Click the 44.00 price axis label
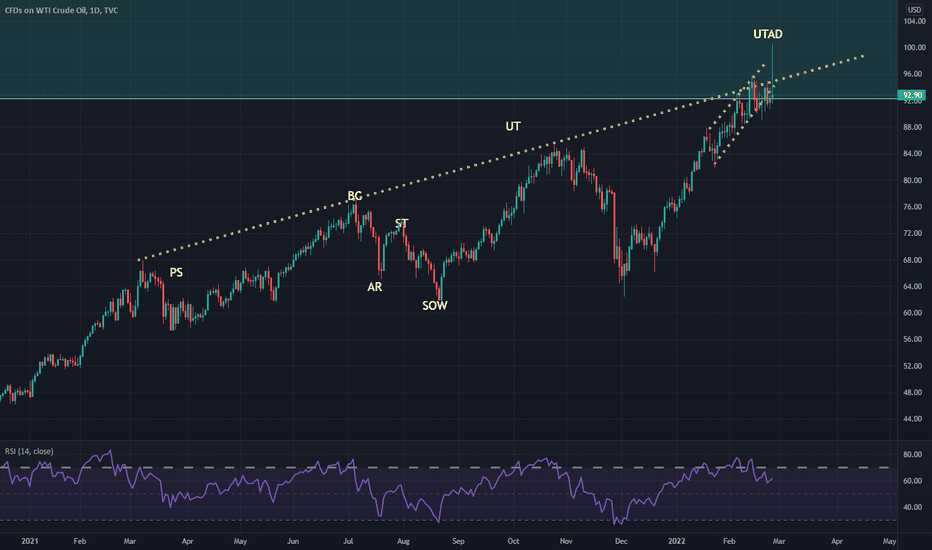The image size is (932, 550). tap(914, 419)
